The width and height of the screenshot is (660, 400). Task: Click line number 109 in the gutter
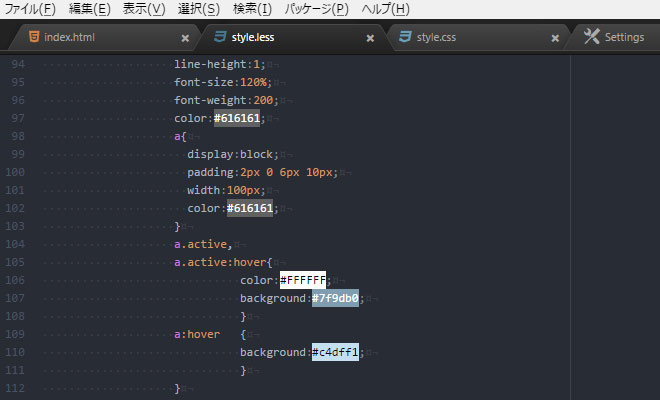coord(15,334)
